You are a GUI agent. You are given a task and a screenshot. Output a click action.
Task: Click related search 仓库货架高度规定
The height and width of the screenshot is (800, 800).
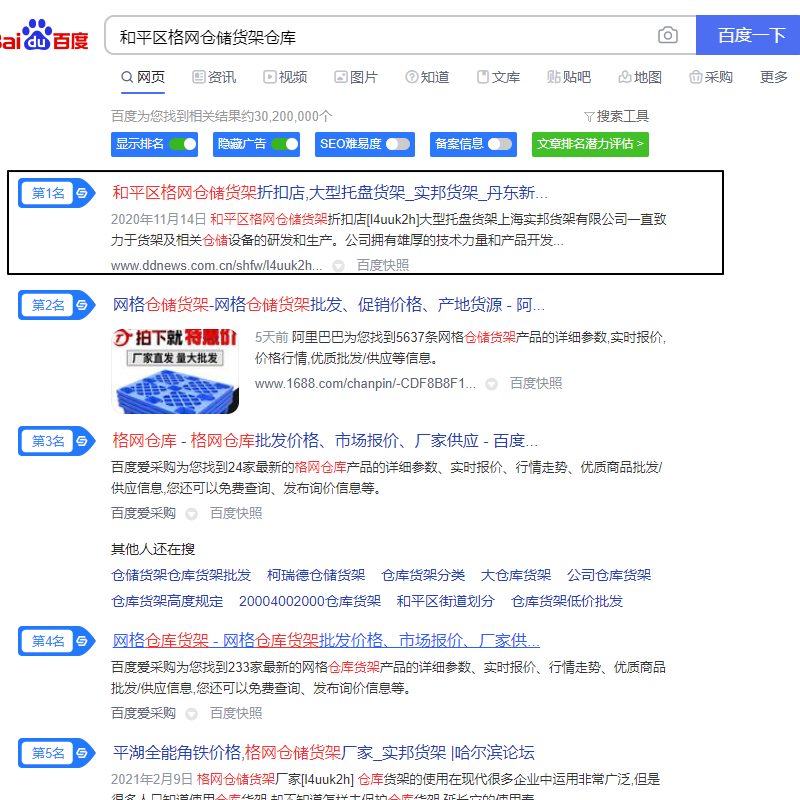[x=167, y=602]
